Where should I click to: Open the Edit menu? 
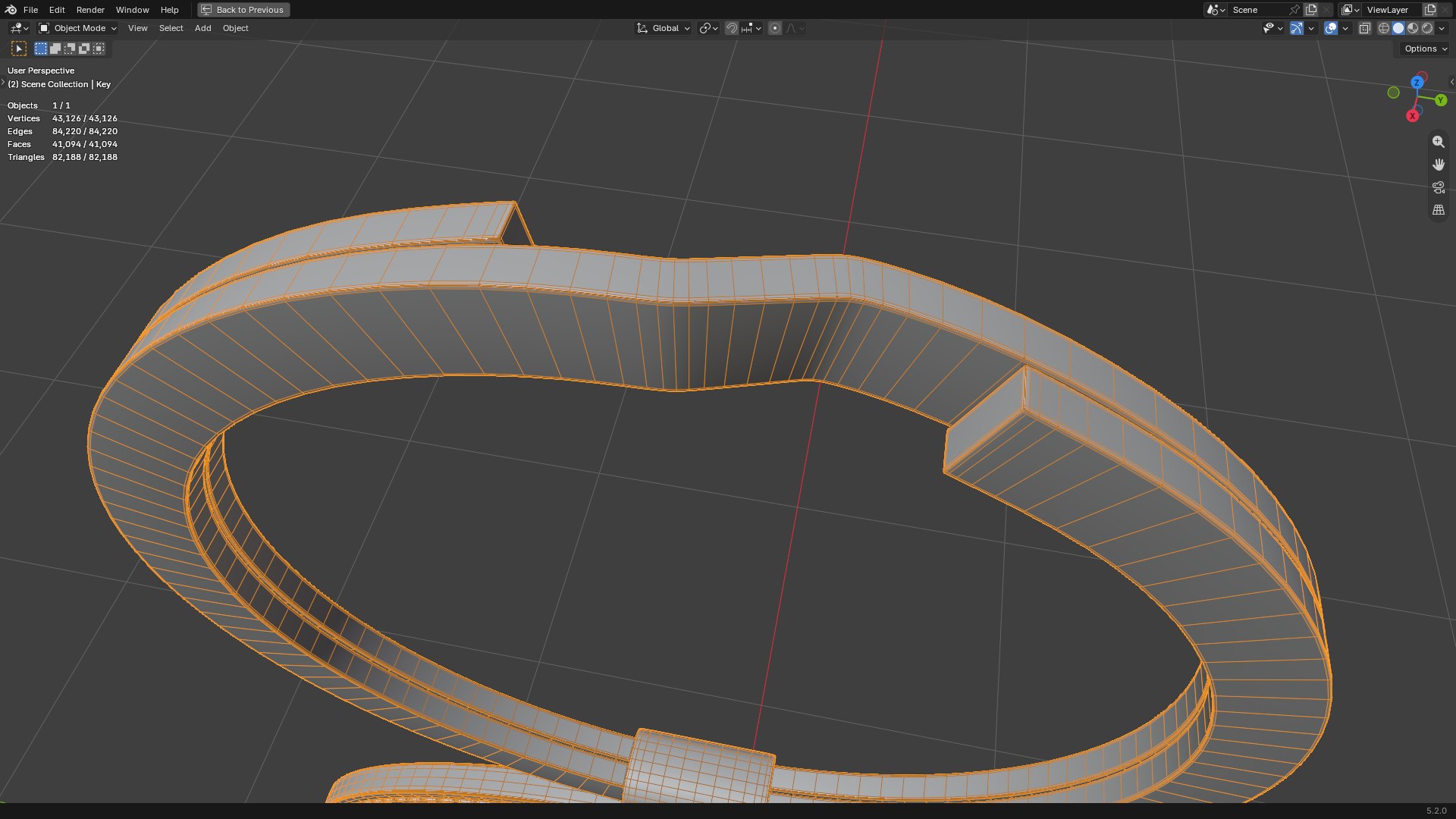coord(57,10)
